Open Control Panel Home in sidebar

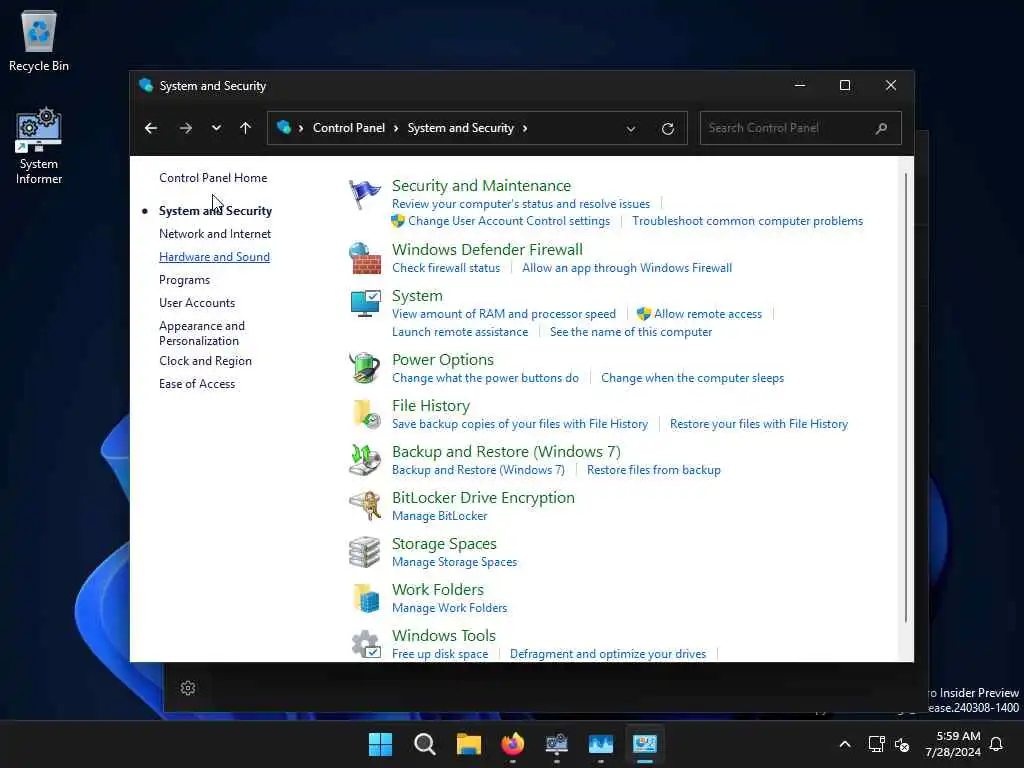(213, 178)
